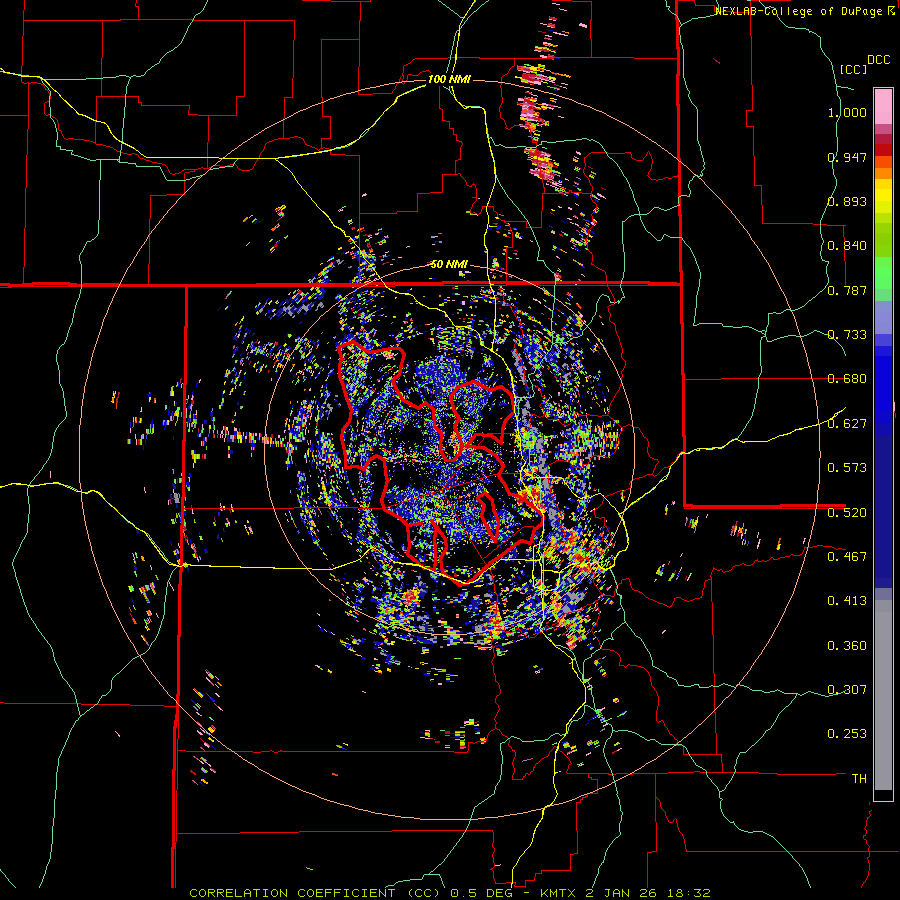Click the 100 NMI range ring label
The image size is (900, 900).
click(x=448, y=79)
